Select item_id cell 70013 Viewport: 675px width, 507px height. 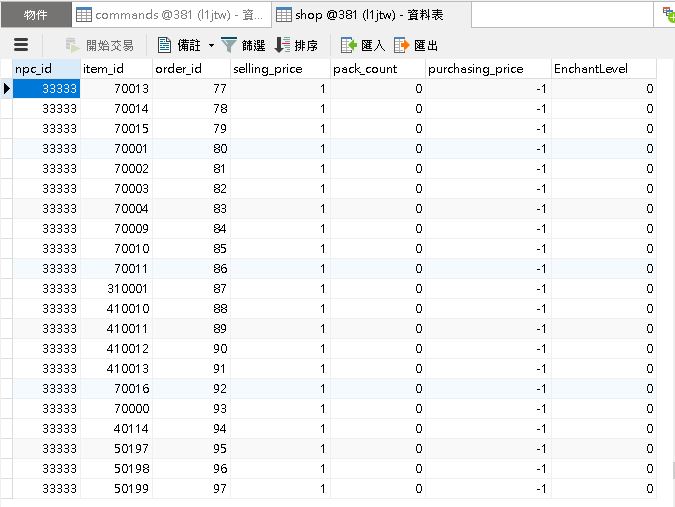click(x=116, y=89)
